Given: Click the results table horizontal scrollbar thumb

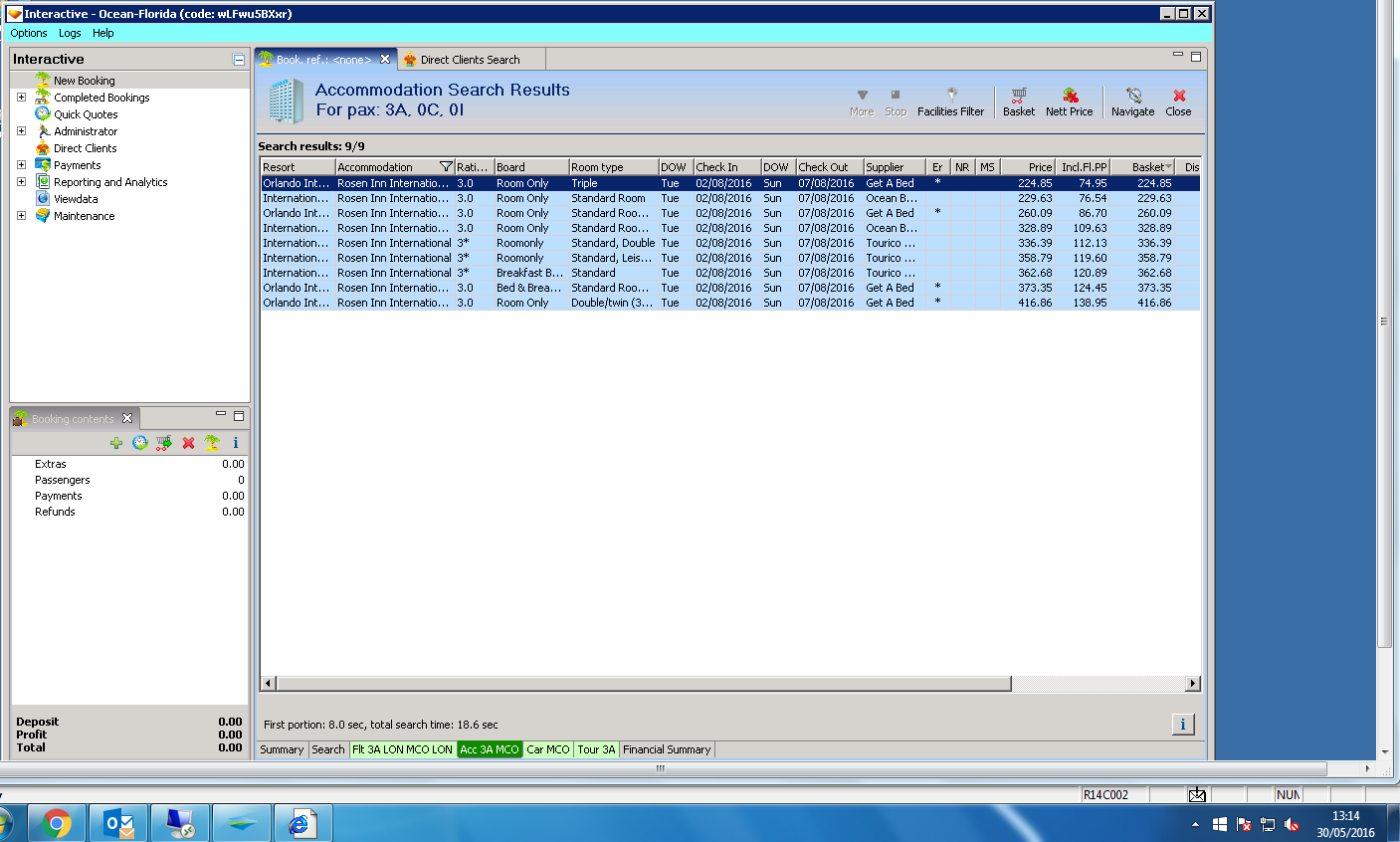Looking at the screenshot, I should (x=643, y=684).
